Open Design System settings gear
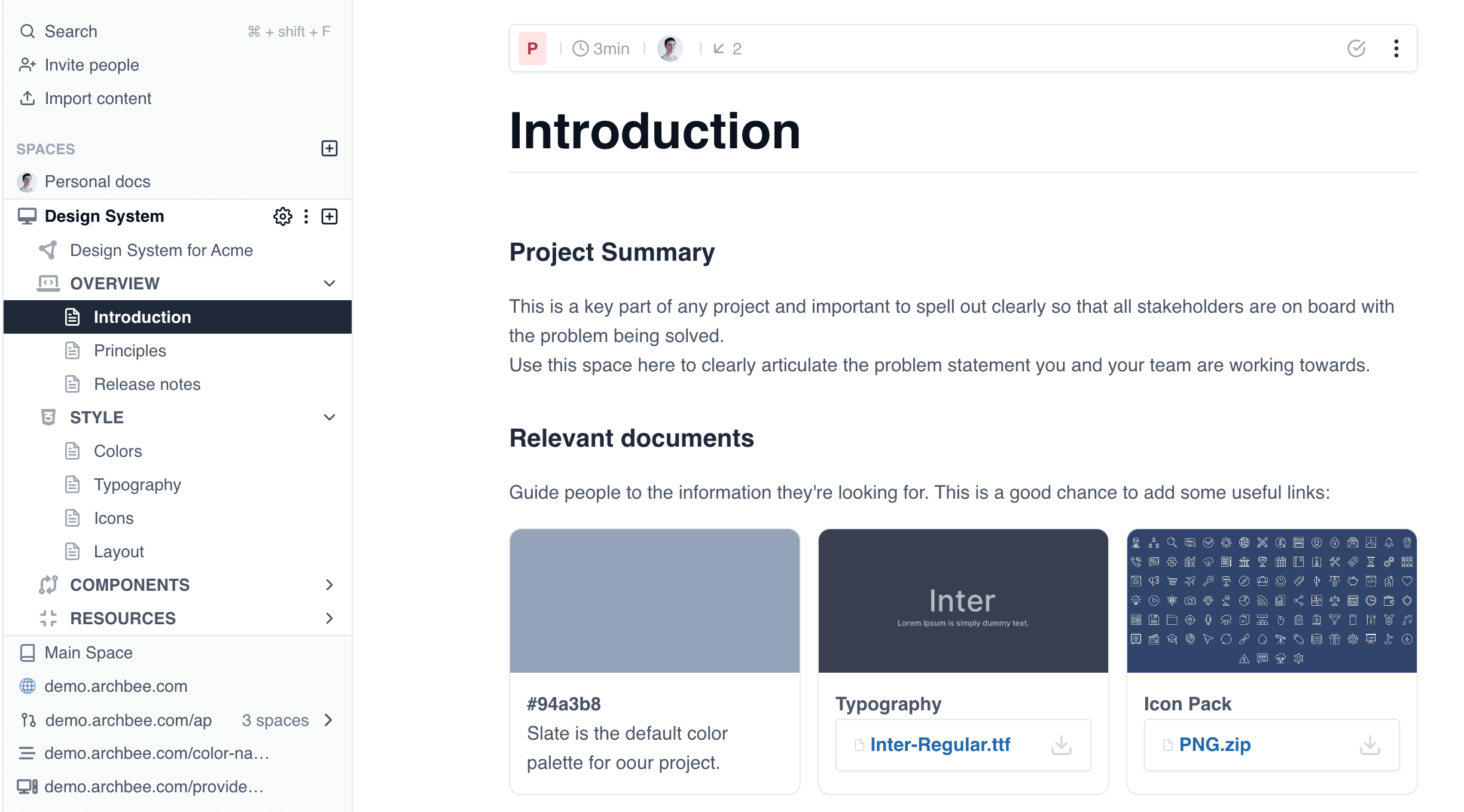This screenshot has width=1464, height=812. 282,216
